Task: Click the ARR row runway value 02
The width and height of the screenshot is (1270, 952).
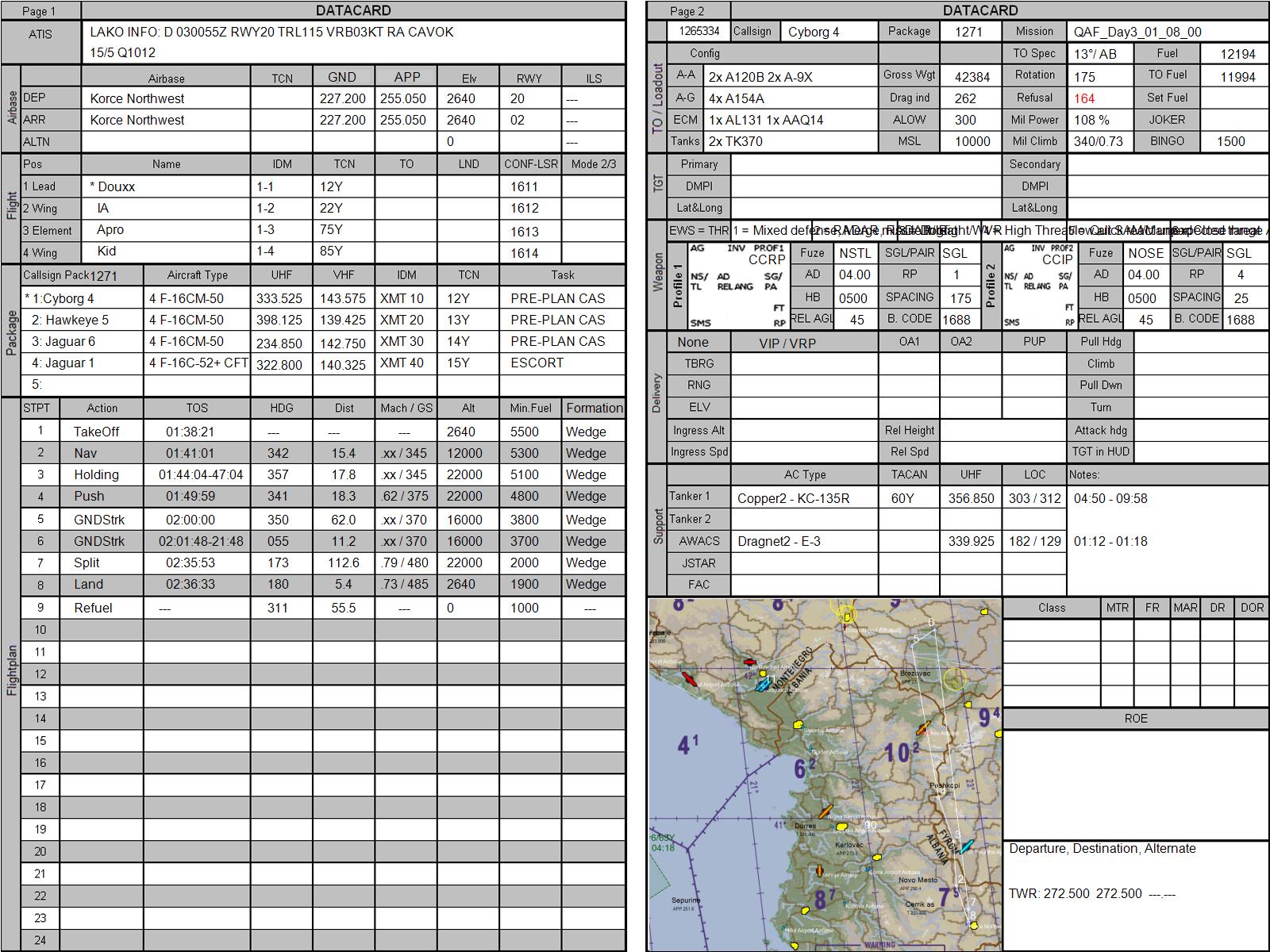Action: pos(517,120)
